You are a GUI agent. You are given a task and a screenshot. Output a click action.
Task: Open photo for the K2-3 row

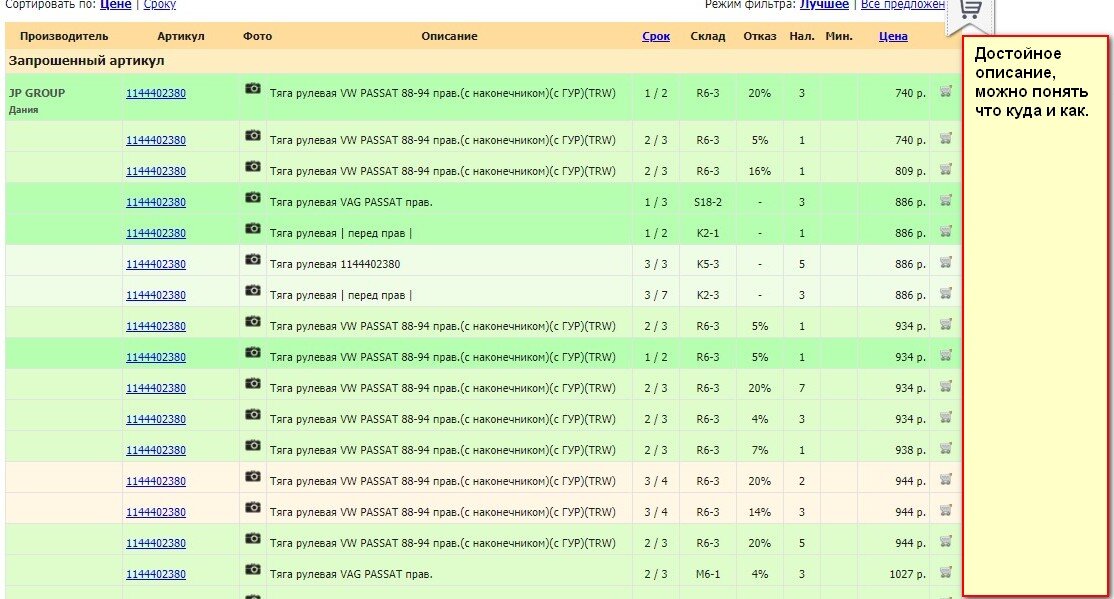point(253,290)
